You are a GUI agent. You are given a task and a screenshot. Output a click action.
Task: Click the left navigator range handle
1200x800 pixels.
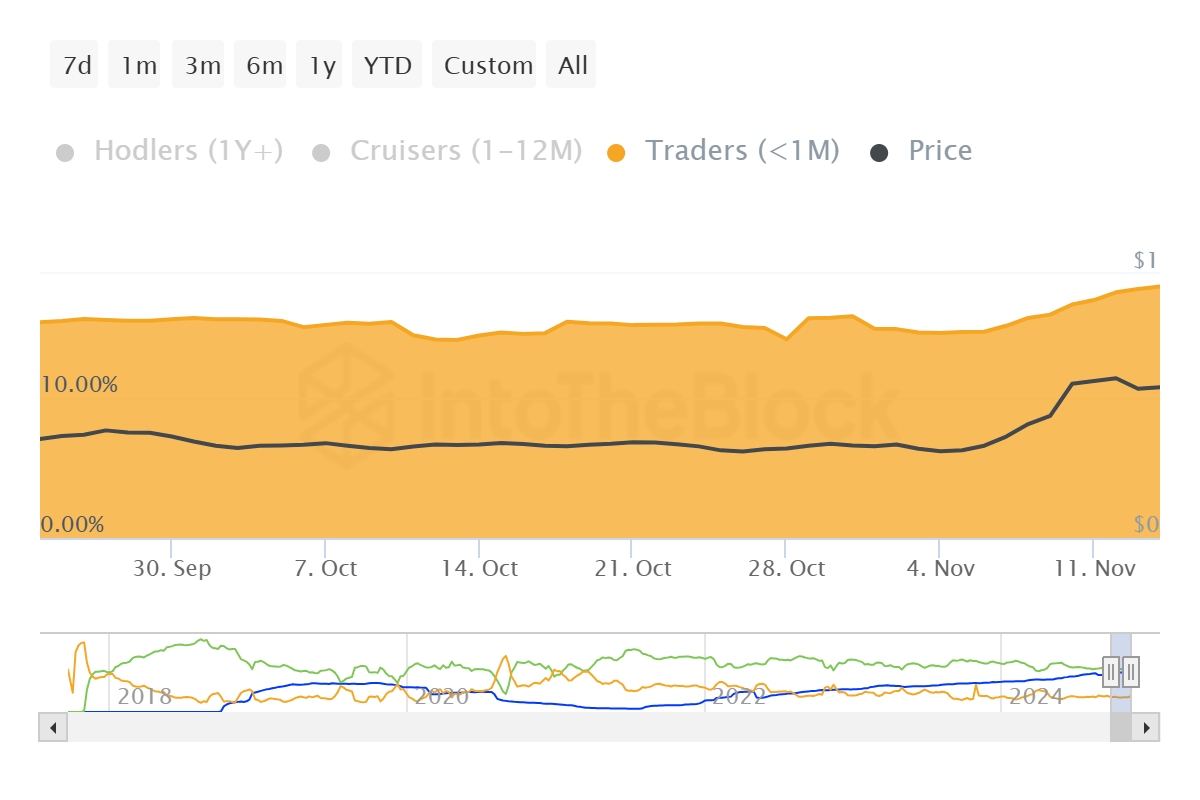pos(1111,672)
